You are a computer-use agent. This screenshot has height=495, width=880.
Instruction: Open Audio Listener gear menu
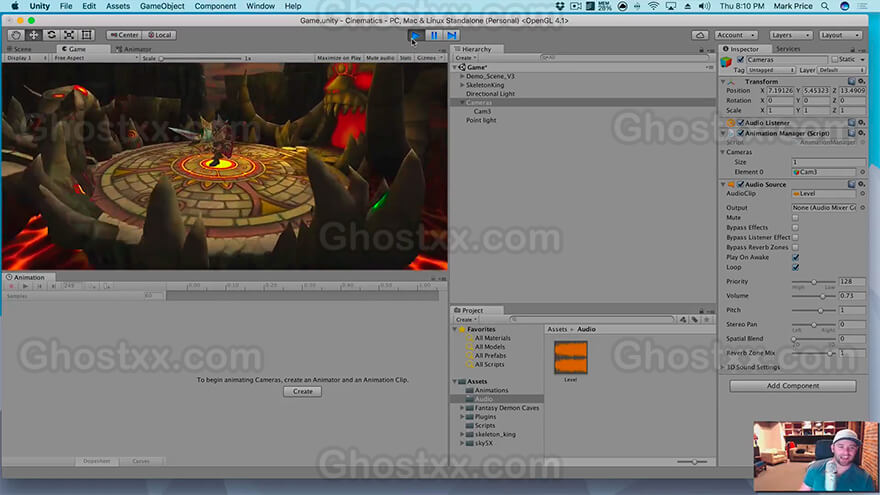[x=861, y=123]
